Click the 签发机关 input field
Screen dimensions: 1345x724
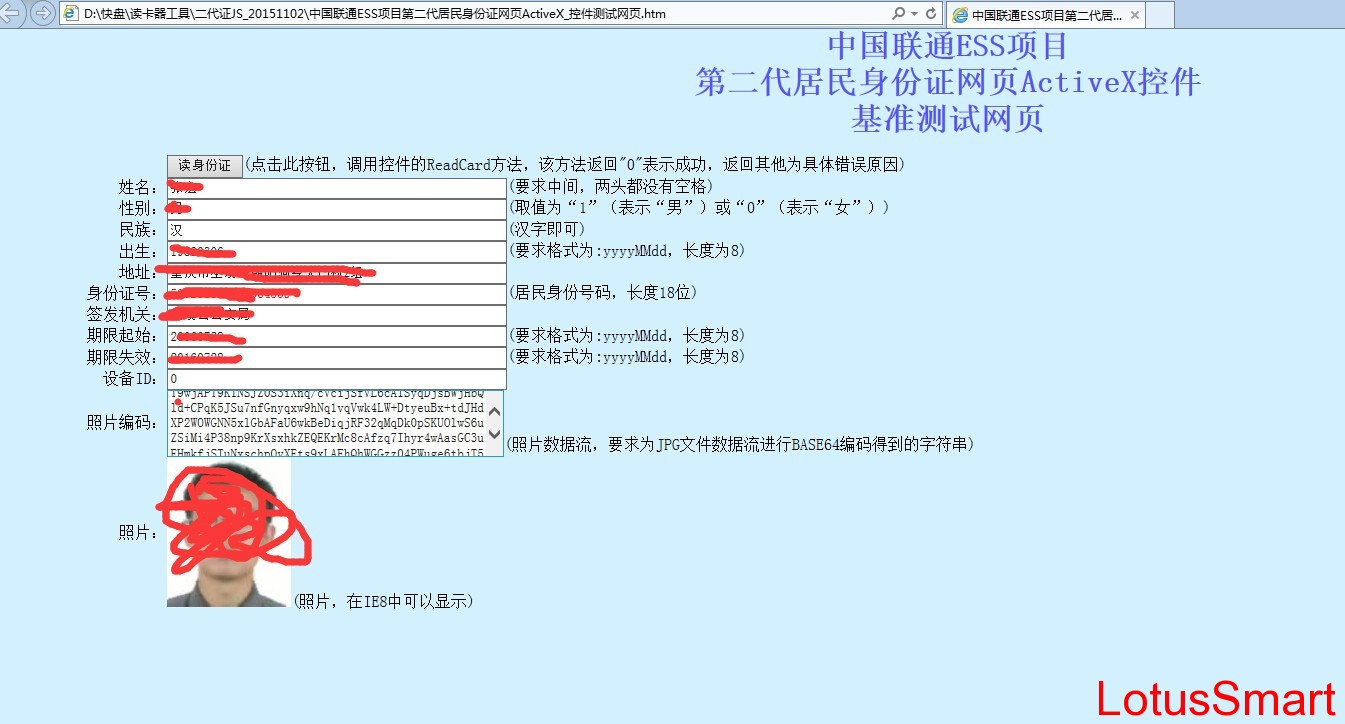click(x=337, y=315)
